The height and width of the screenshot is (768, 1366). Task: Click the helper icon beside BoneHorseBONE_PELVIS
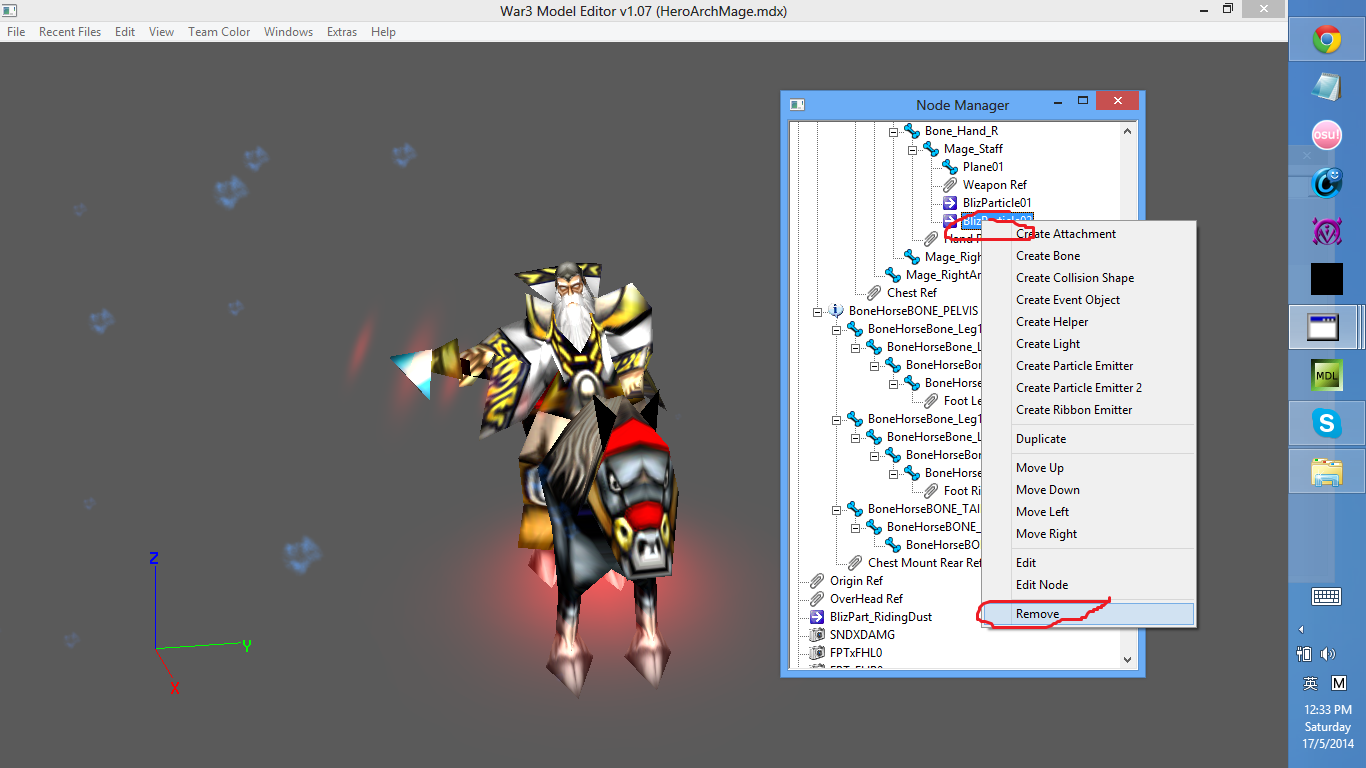pos(836,311)
